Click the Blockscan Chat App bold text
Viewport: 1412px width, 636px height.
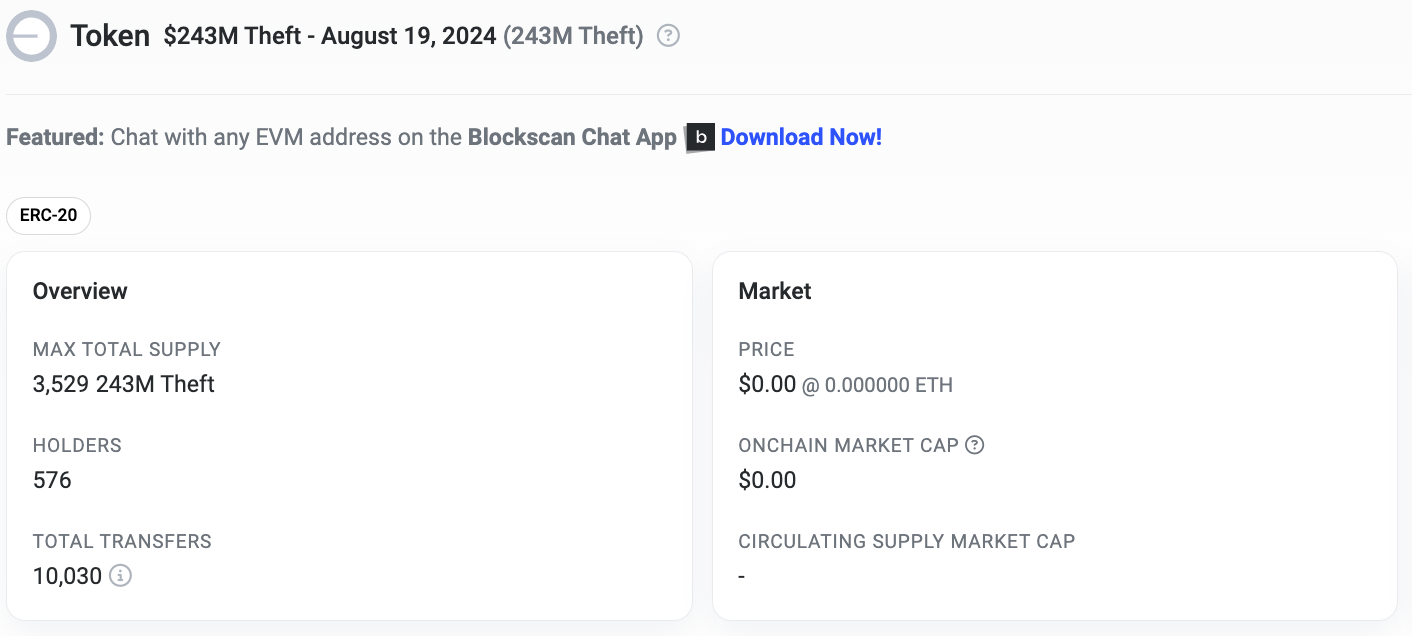pos(572,137)
